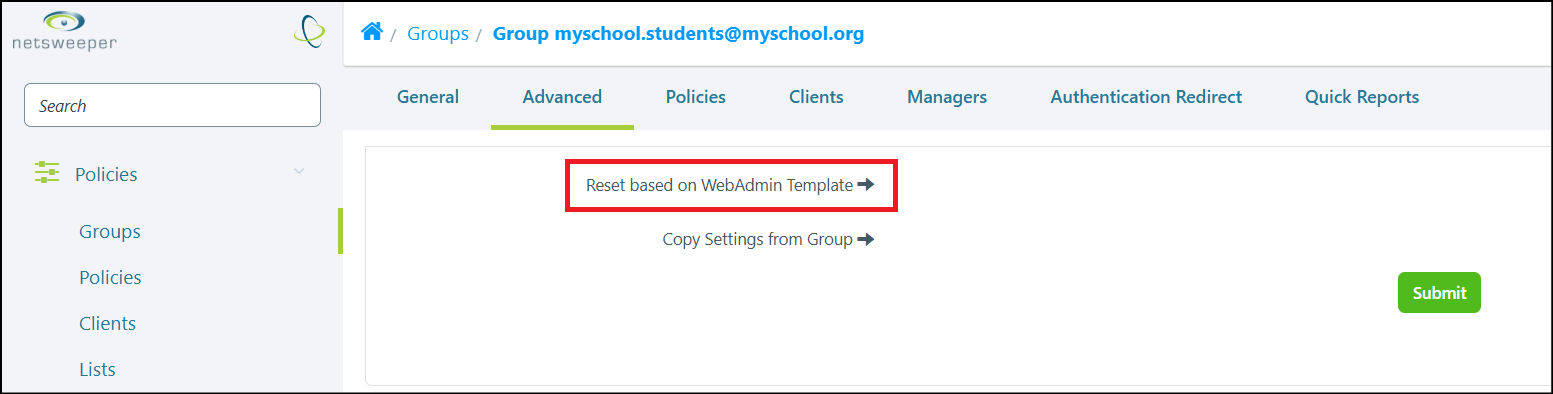Viewport: 1553px width, 394px height.
Task: Open the Quick Reports tab
Action: coord(1362,97)
